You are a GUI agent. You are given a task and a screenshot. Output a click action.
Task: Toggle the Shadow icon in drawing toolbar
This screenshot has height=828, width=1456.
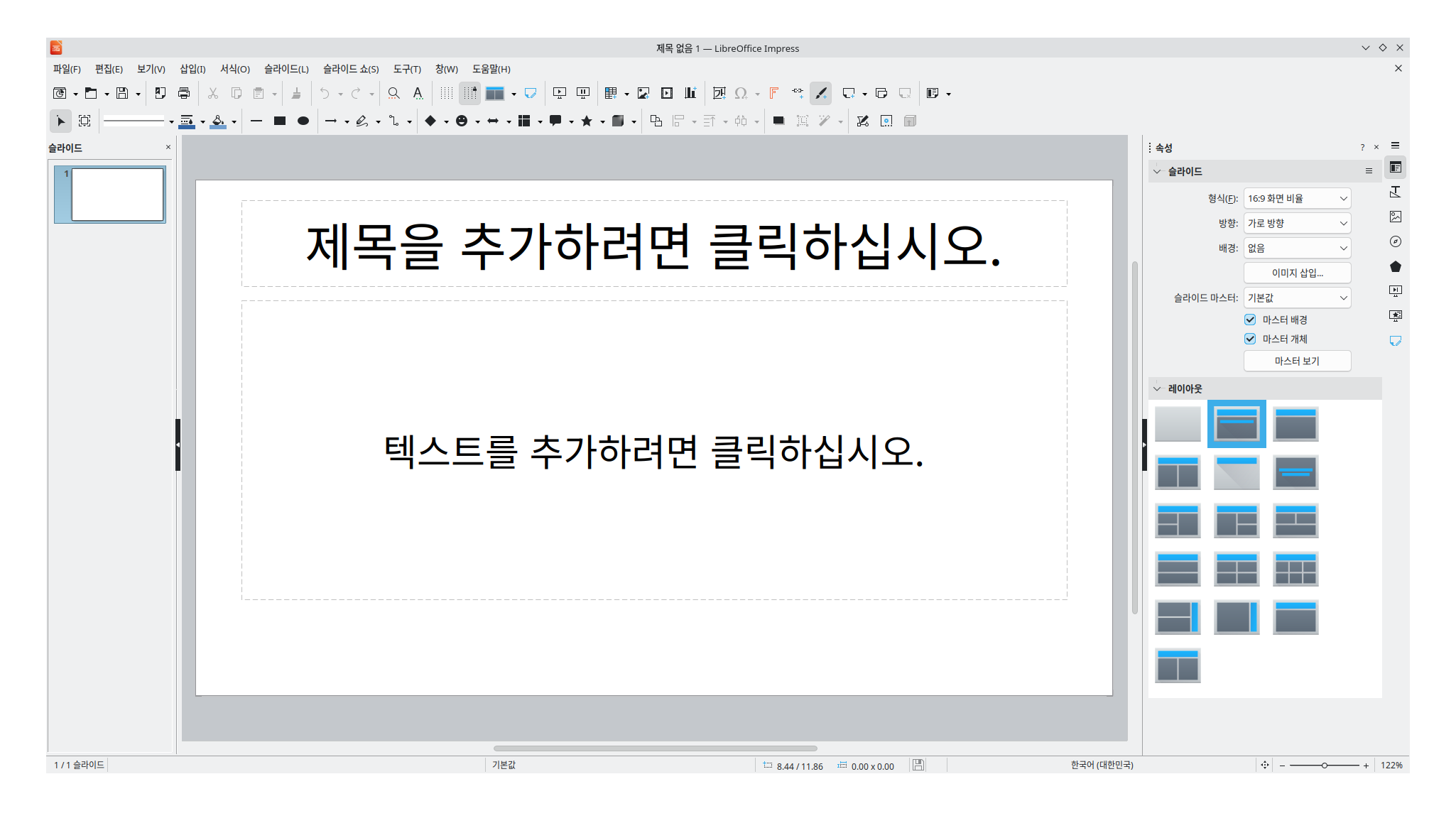point(779,121)
